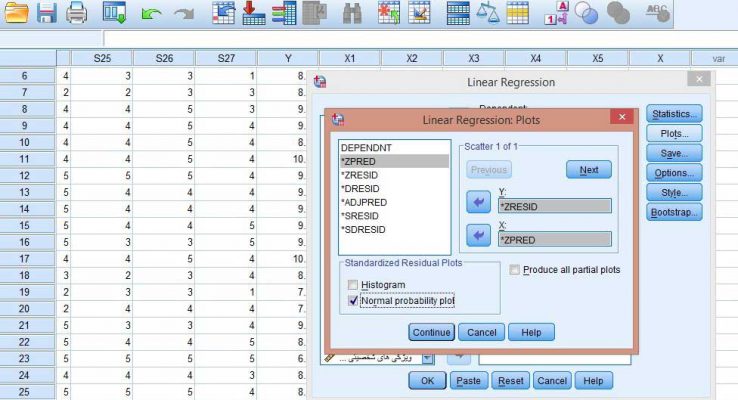Screen dimensions: 738x400
Task: Click Paste in Linear Regression dialog
Action: tap(468, 380)
